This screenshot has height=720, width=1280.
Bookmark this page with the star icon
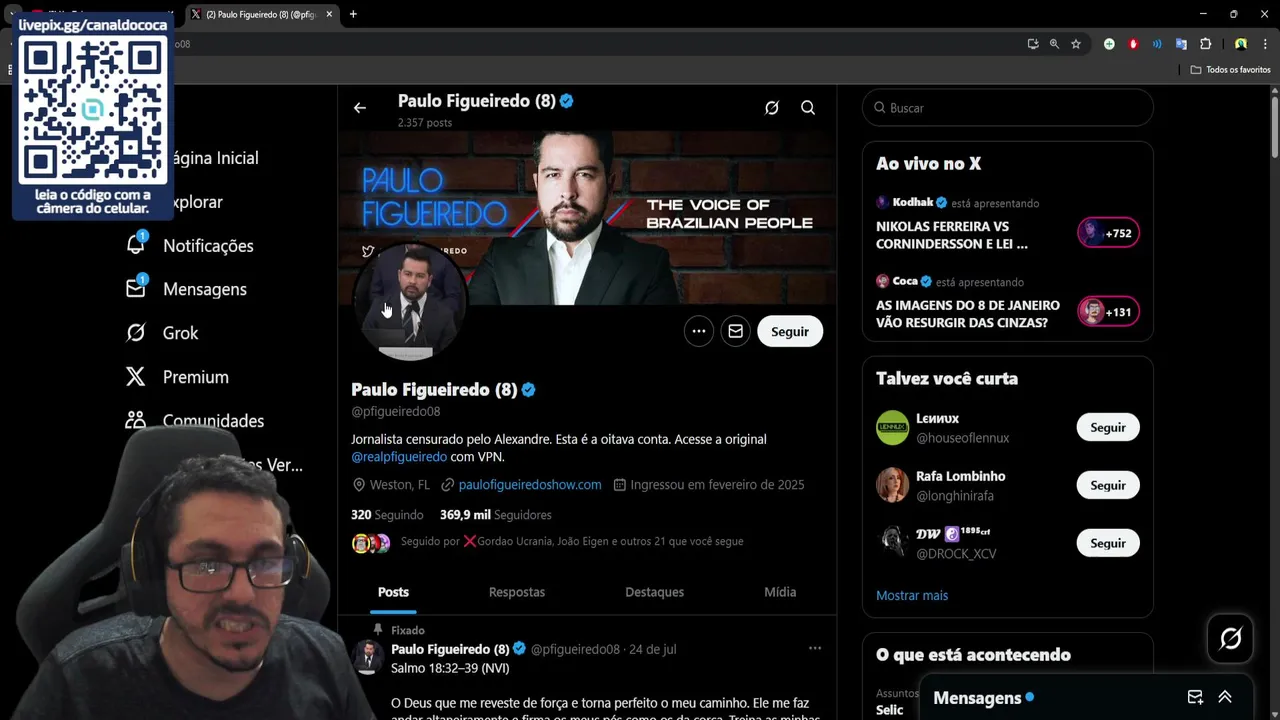pos(1076,44)
